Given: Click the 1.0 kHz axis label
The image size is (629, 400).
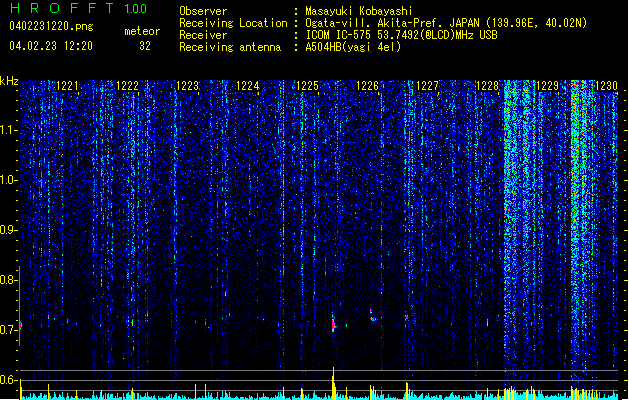Looking at the screenshot, I should coord(9,180).
